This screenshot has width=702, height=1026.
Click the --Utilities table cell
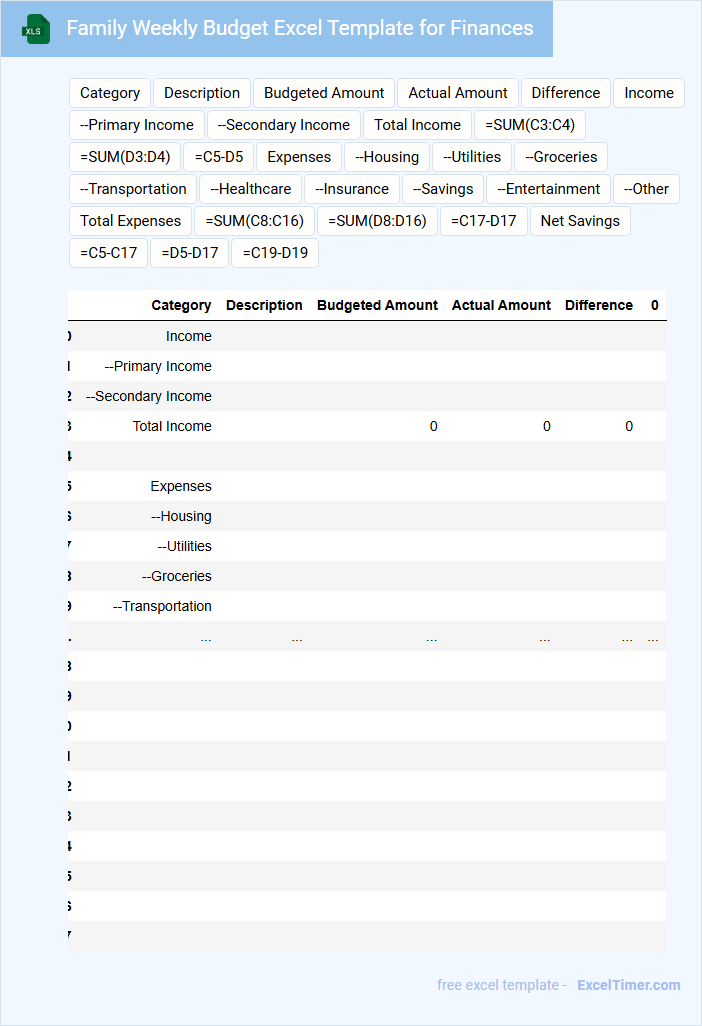point(184,546)
